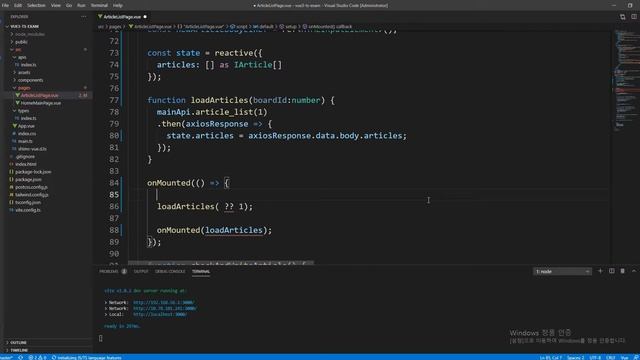This screenshot has width=640, height=360.
Task: Follow the second Network URL in terminal
Action: click(x=165, y=309)
